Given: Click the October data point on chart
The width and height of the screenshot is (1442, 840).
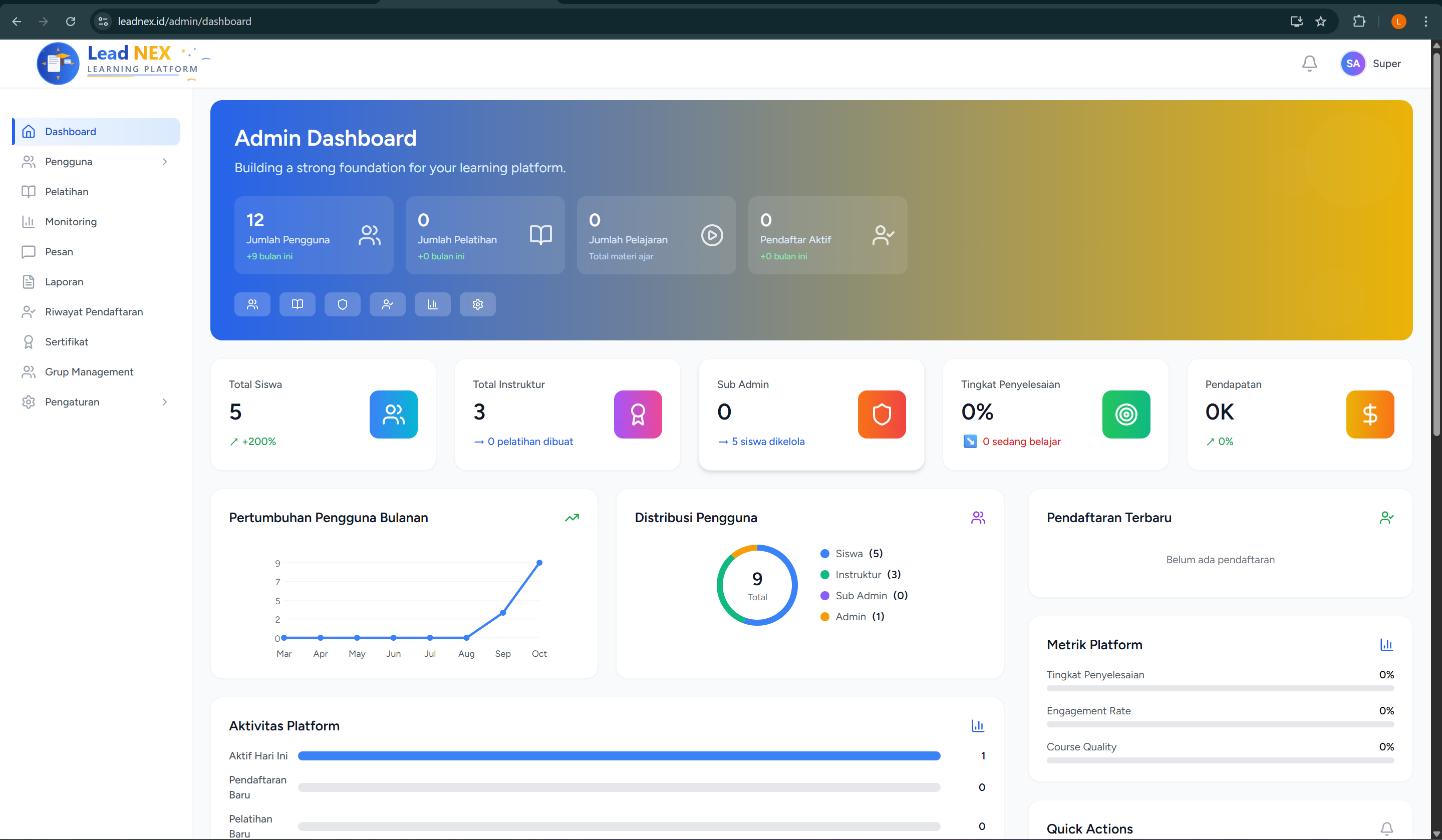Looking at the screenshot, I should coord(539,563).
